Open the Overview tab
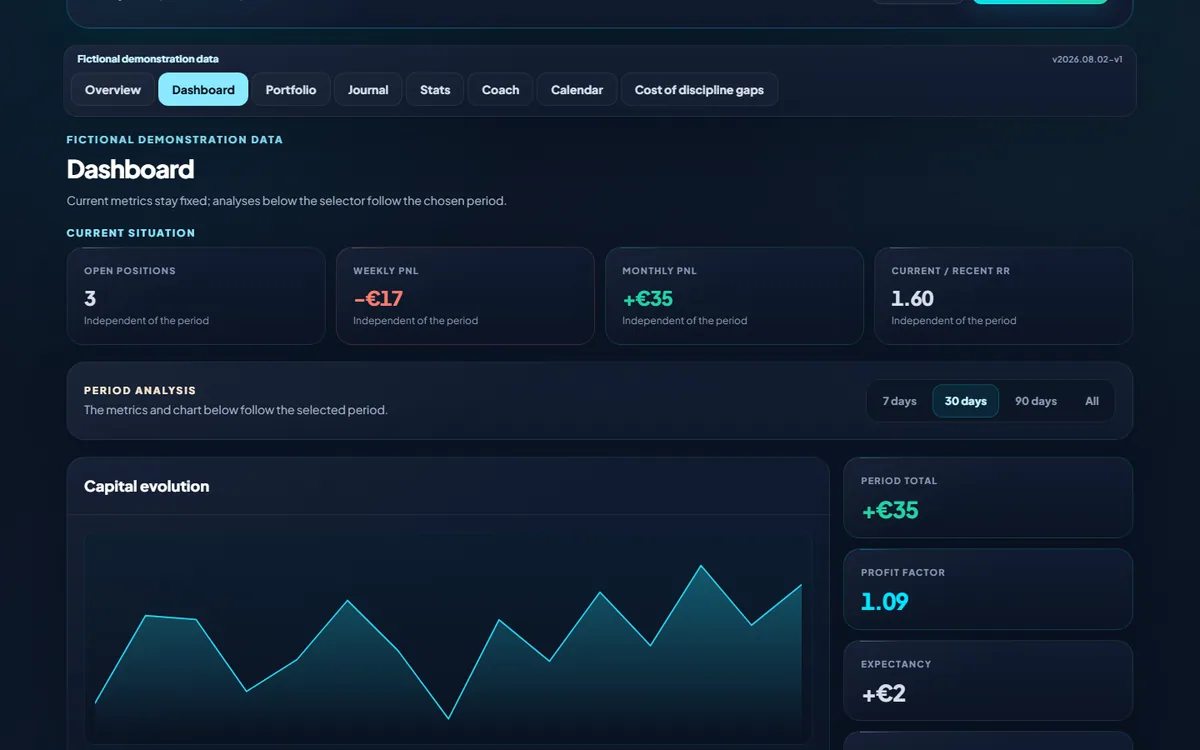 coord(113,90)
